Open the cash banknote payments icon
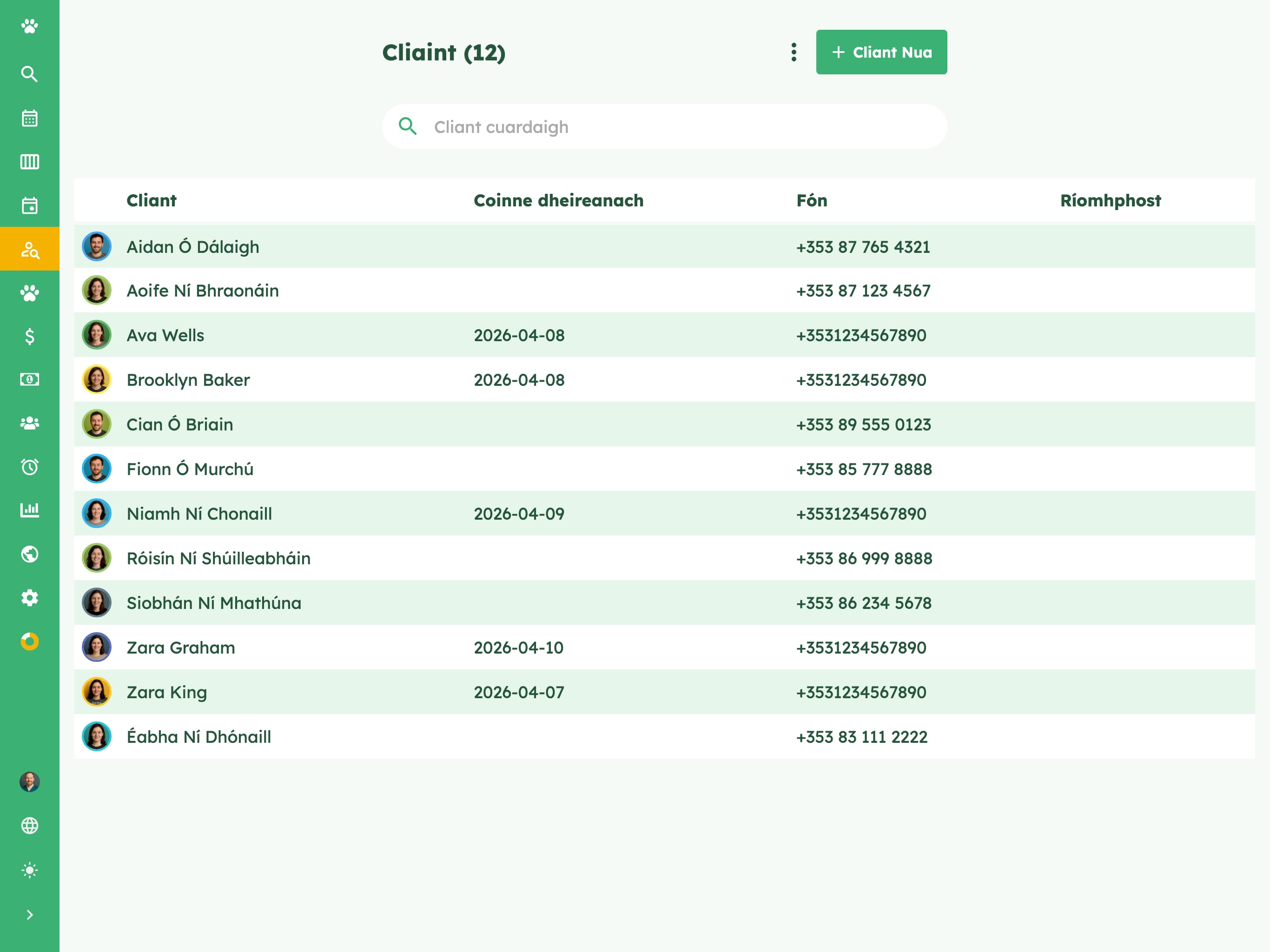Image resolution: width=1270 pixels, height=952 pixels. pyautogui.click(x=29, y=379)
